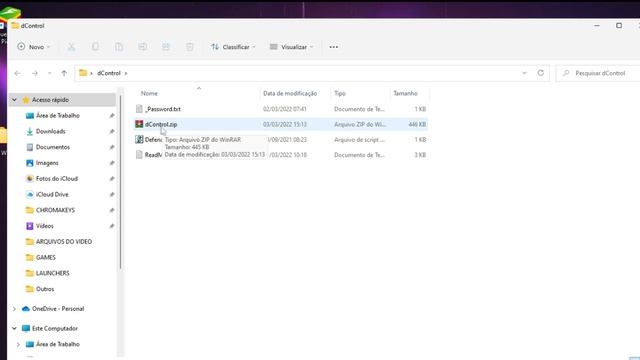640x360 pixels.
Task: Open Acesso rápido in the sidebar
Action: point(50,100)
